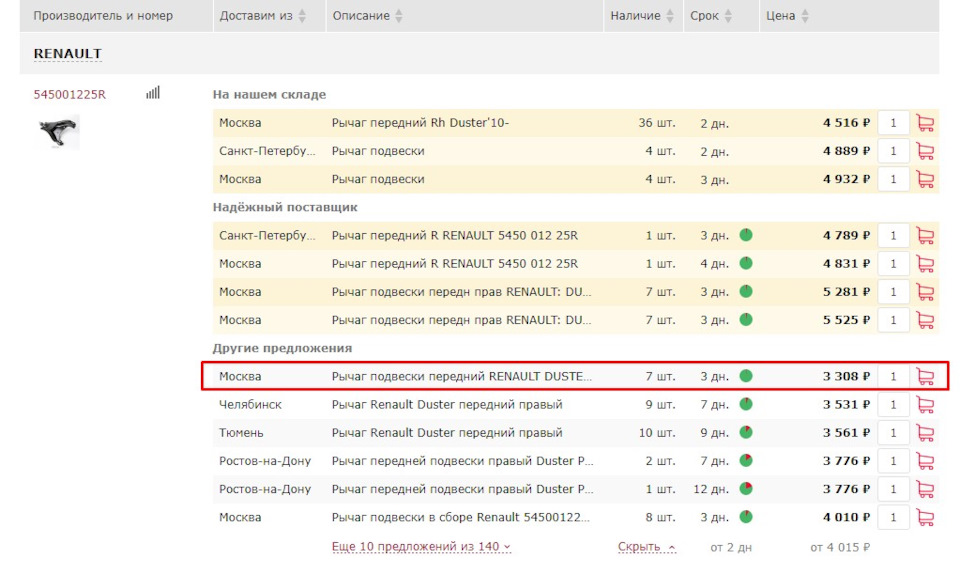
Task: Open part number 545001225R link
Action: pos(69,94)
